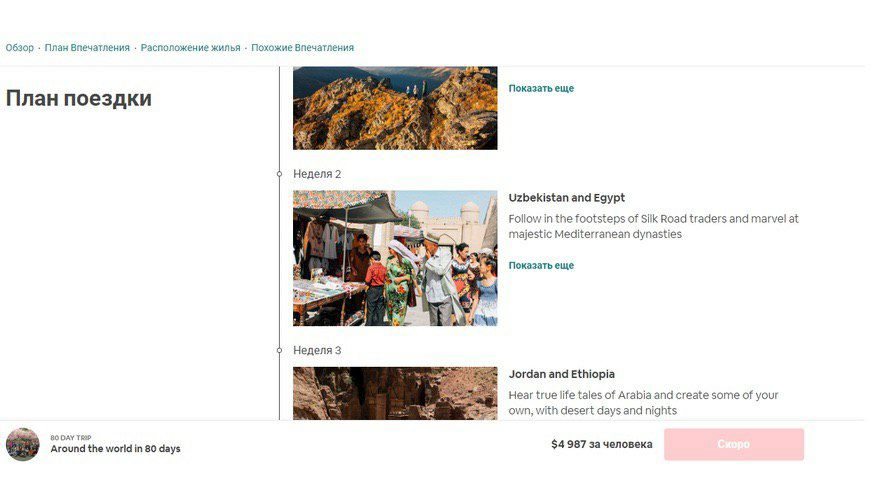Click the Неделя 3 label
Viewport: 875px width, 490px height.
pyautogui.click(x=317, y=350)
